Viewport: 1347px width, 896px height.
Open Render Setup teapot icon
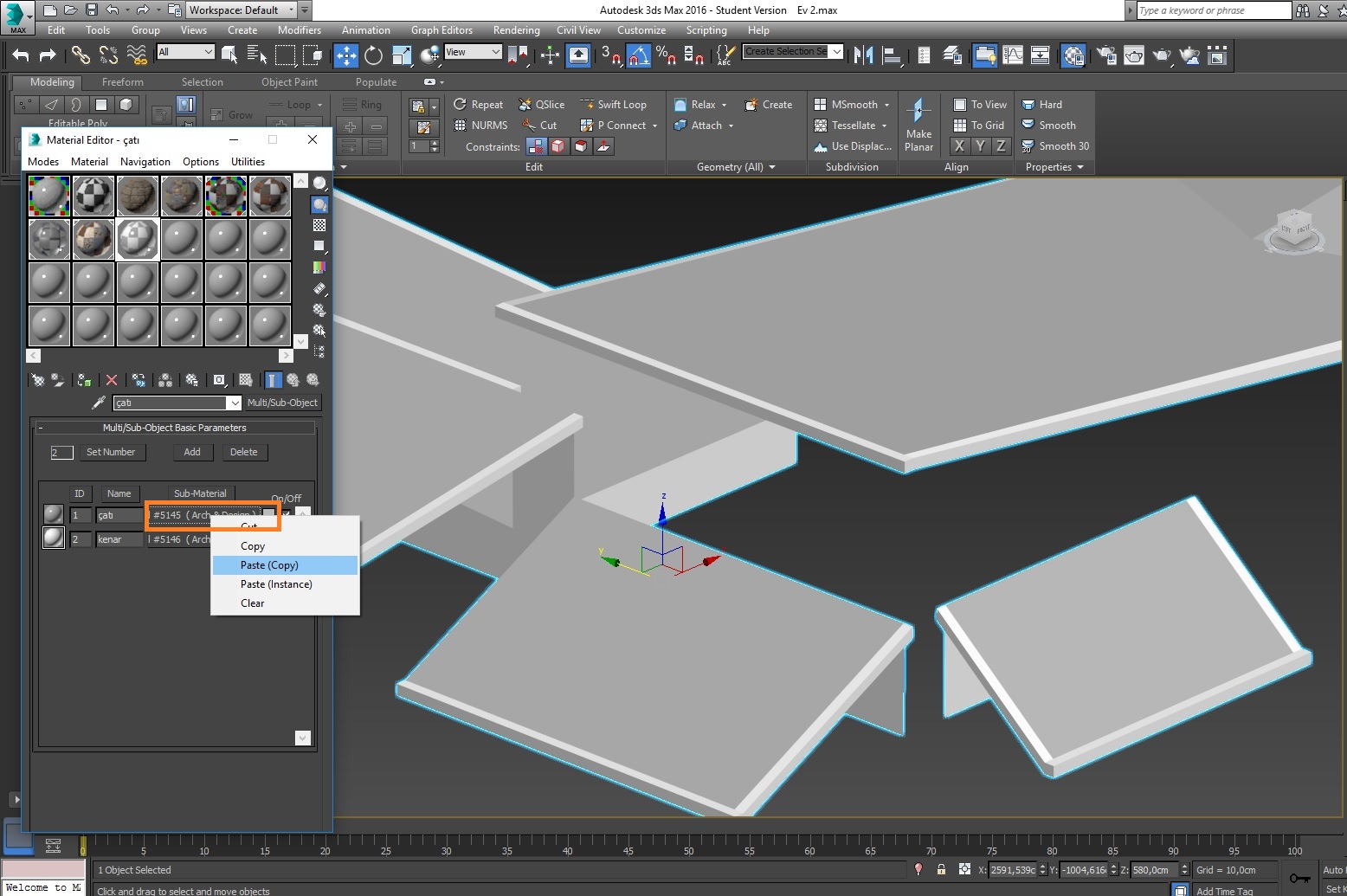click(x=1106, y=55)
